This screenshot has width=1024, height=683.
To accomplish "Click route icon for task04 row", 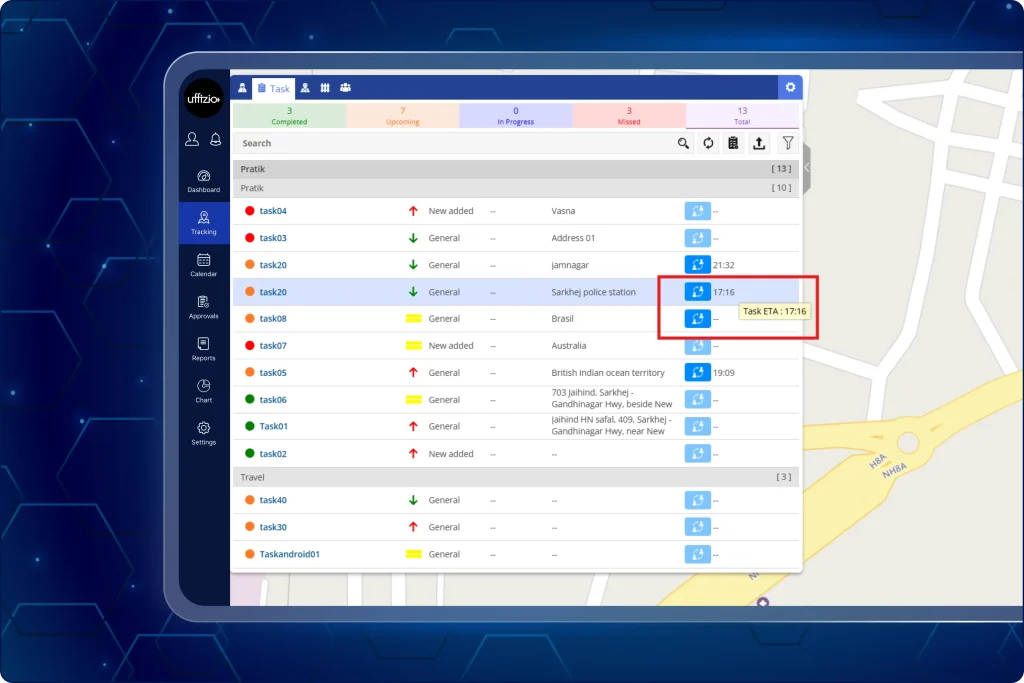I will tap(697, 211).
